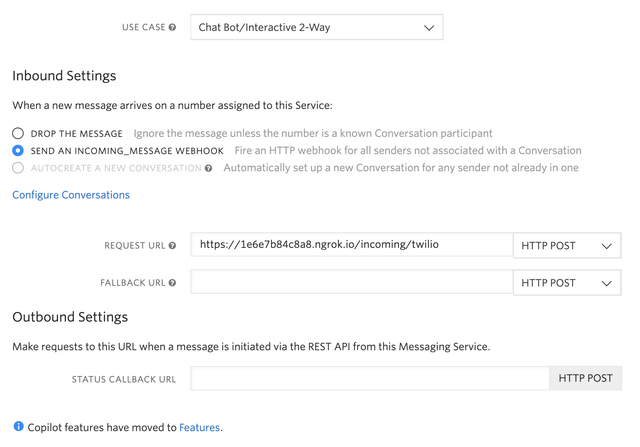Click help icon beside Autocreate A New Conversation
This screenshot has height=447, width=640.
[209, 168]
